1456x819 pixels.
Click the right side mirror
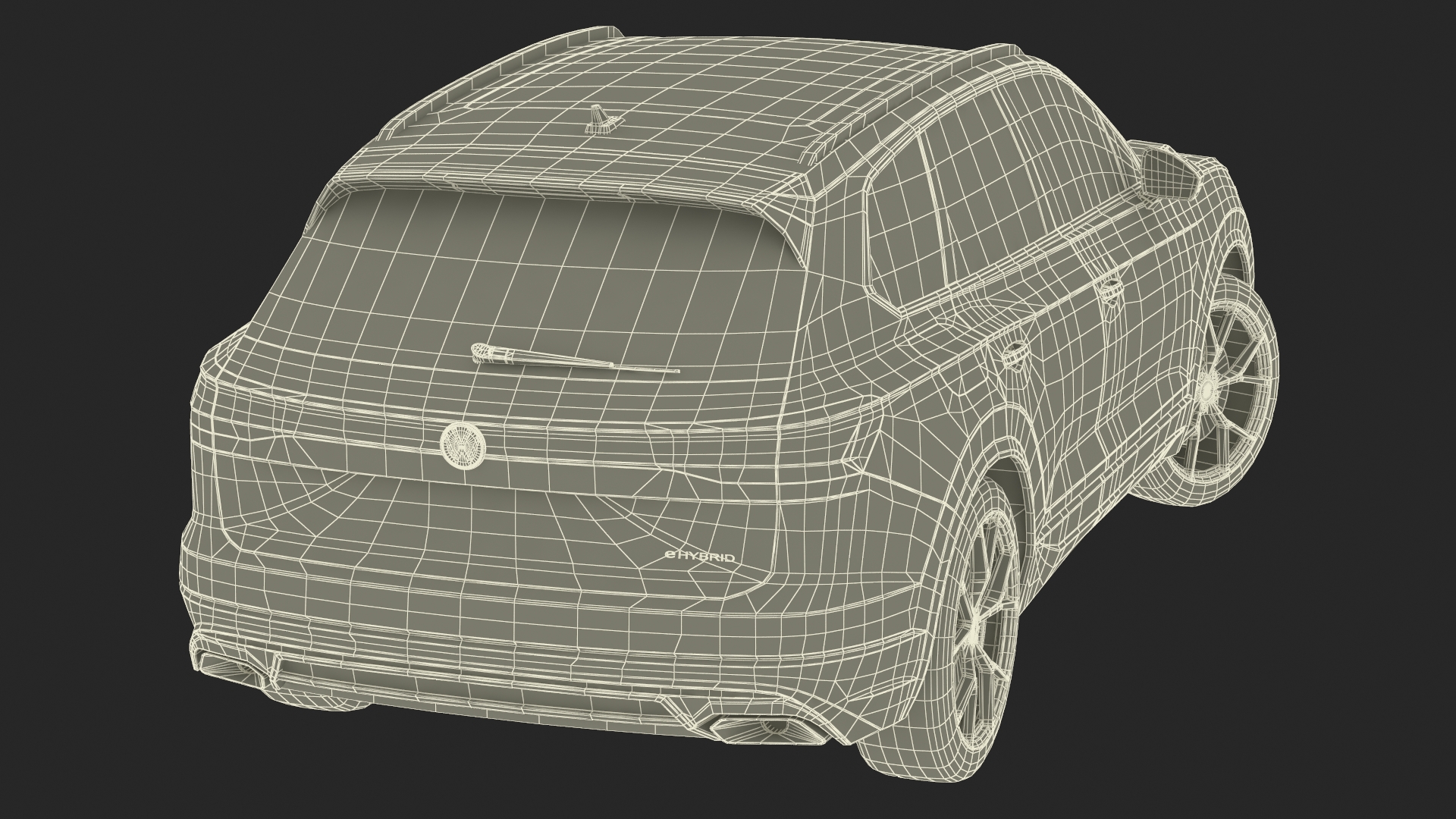point(1169,173)
